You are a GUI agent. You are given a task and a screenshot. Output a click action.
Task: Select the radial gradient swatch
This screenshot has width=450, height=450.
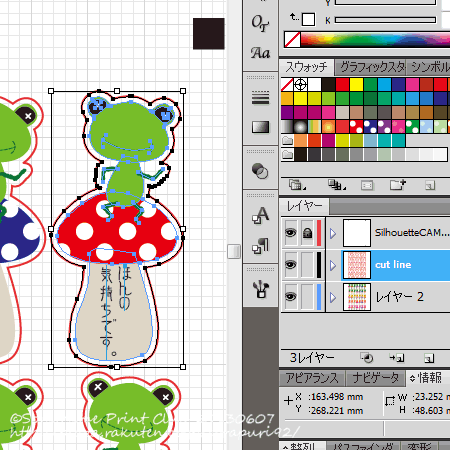[x=300, y=127]
